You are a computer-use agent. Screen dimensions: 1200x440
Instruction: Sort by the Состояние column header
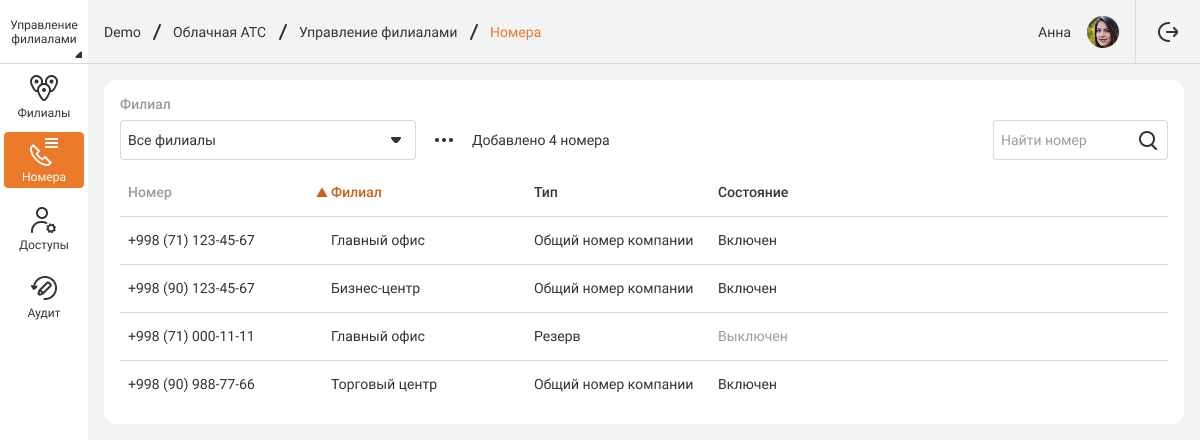pyautogui.click(x=753, y=192)
